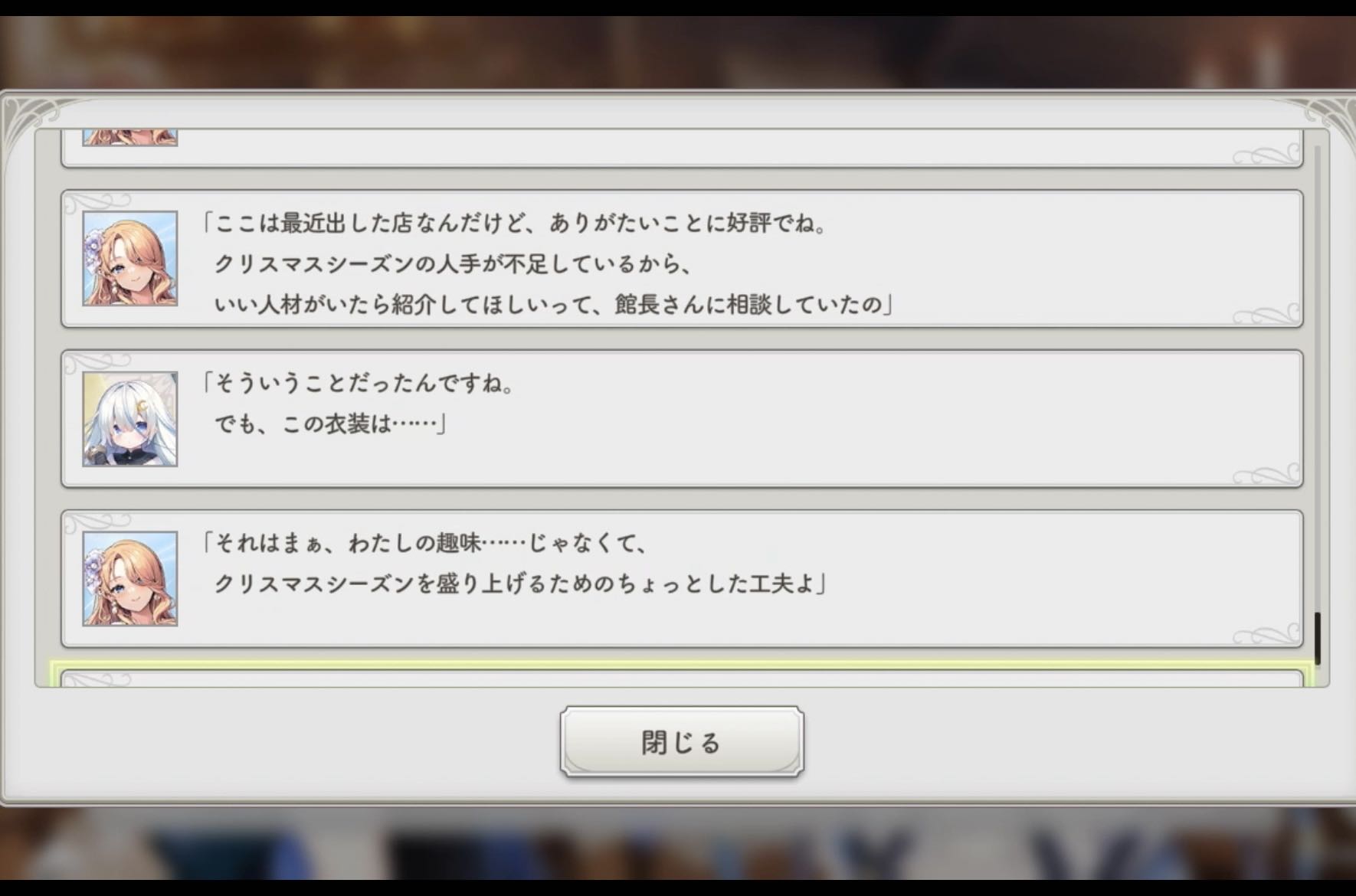The height and width of the screenshot is (896, 1356).
Task: Select the line ここは最近出した店なんだけど
Action: pyautogui.click(x=515, y=224)
